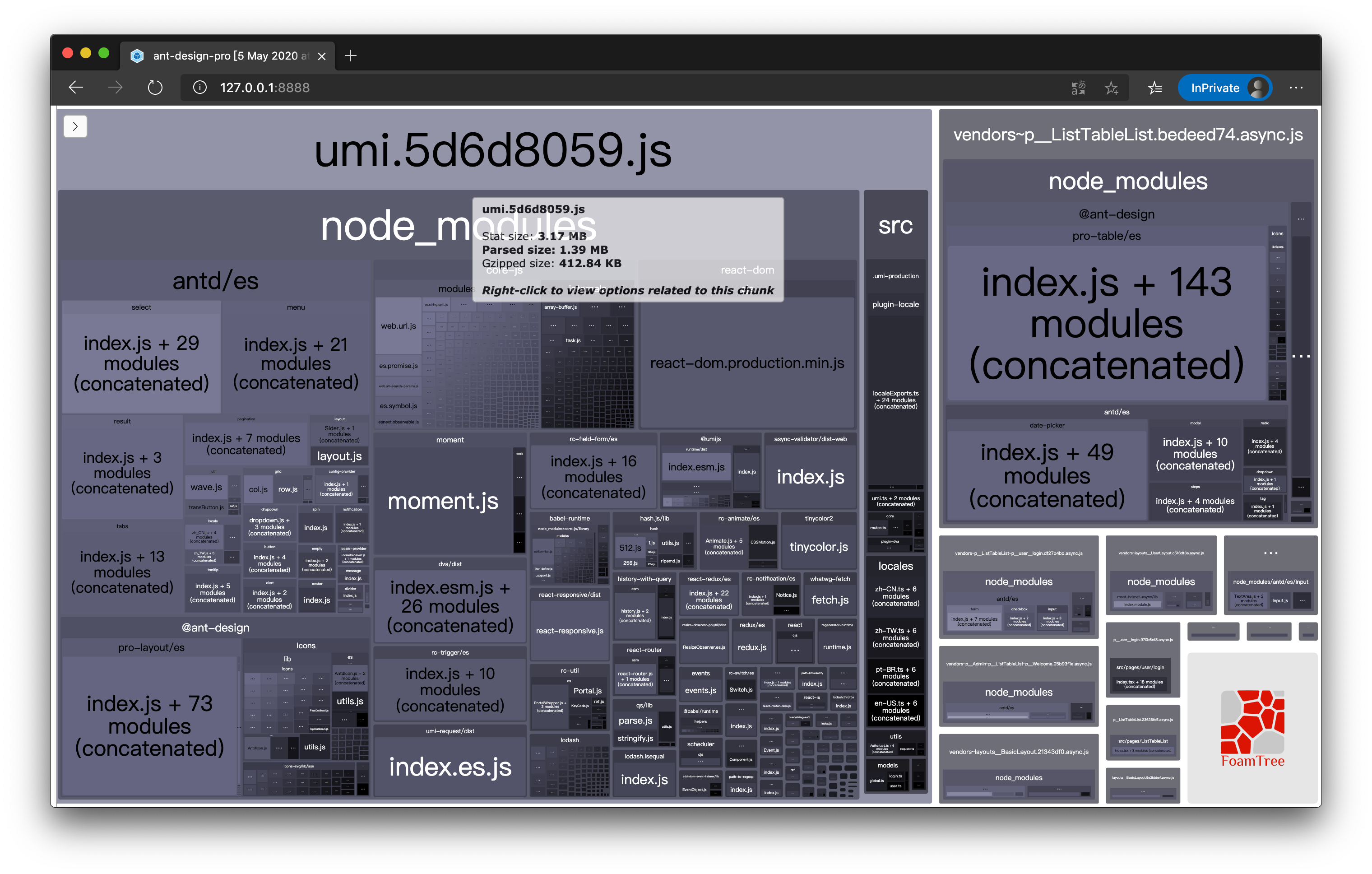Add page to favorites with star icon
Viewport: 1372px width, 874px height.
1111,88
